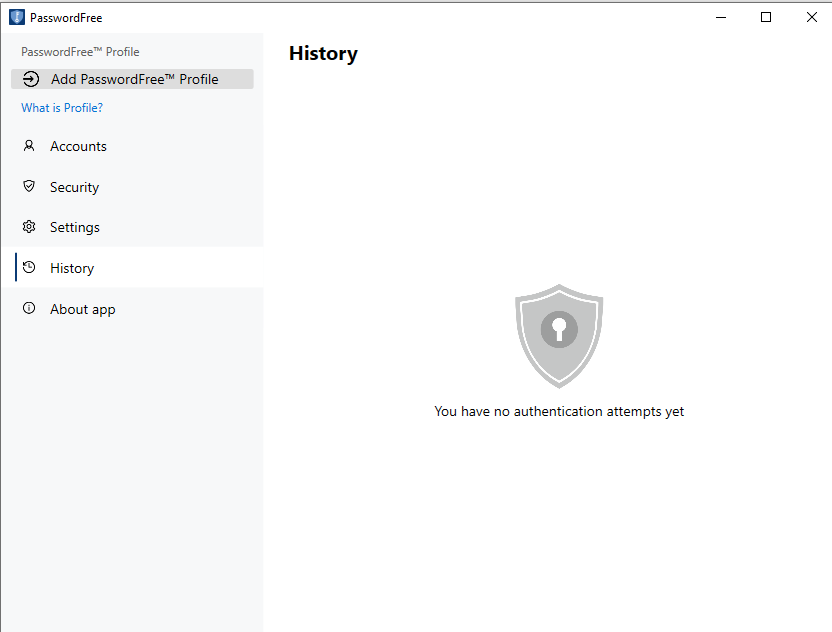Maximize the PasswordFree window

point(766,17)
